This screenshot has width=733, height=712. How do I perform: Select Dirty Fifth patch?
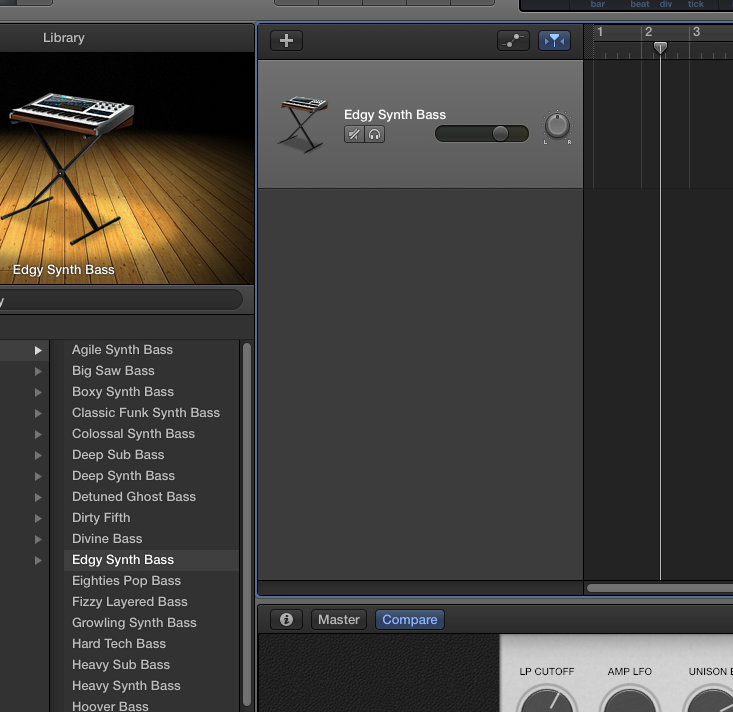101,518
